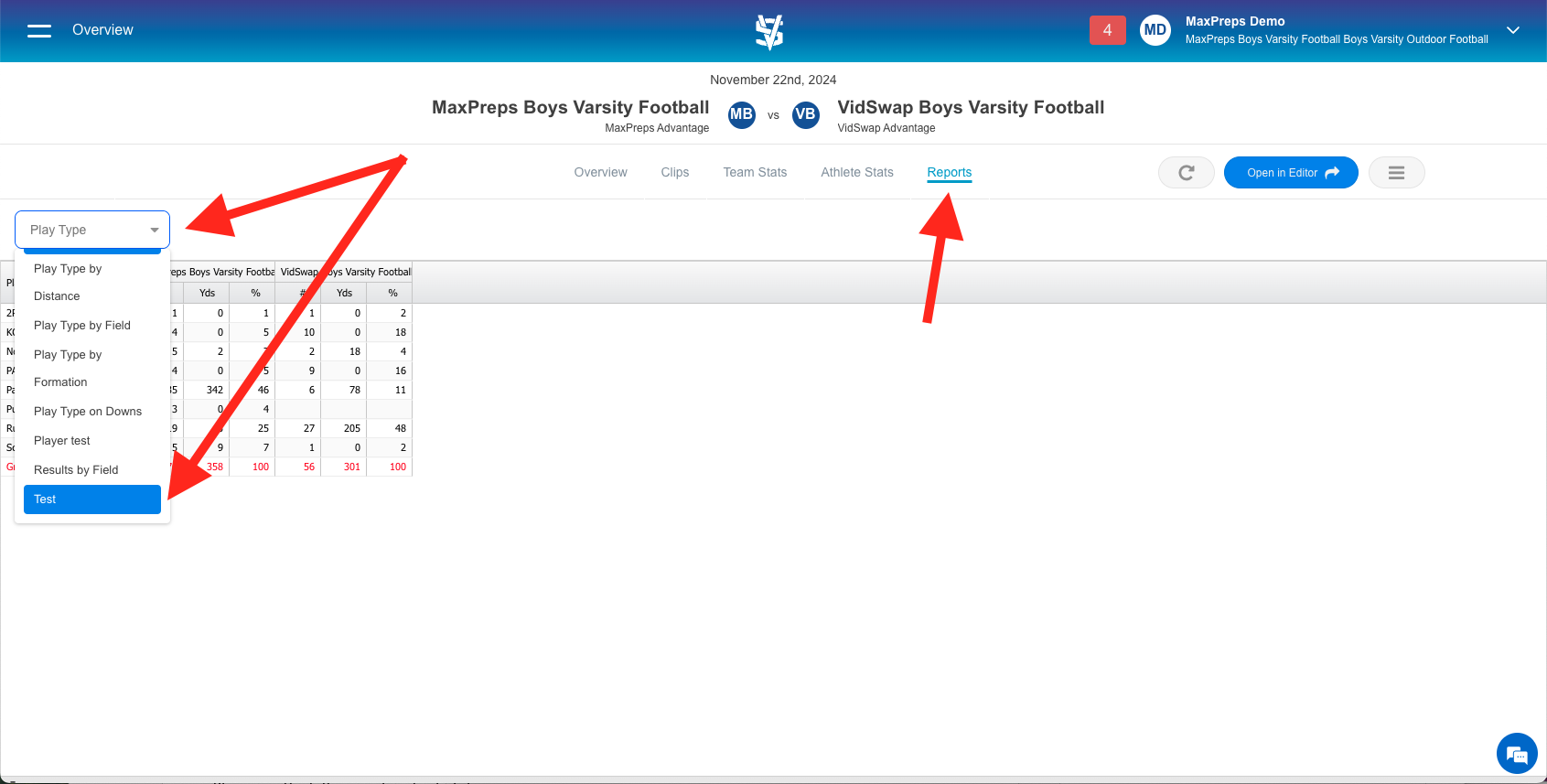1547x784 pixels.
Task: Click the 48 percent table cell
Action: 390,428
